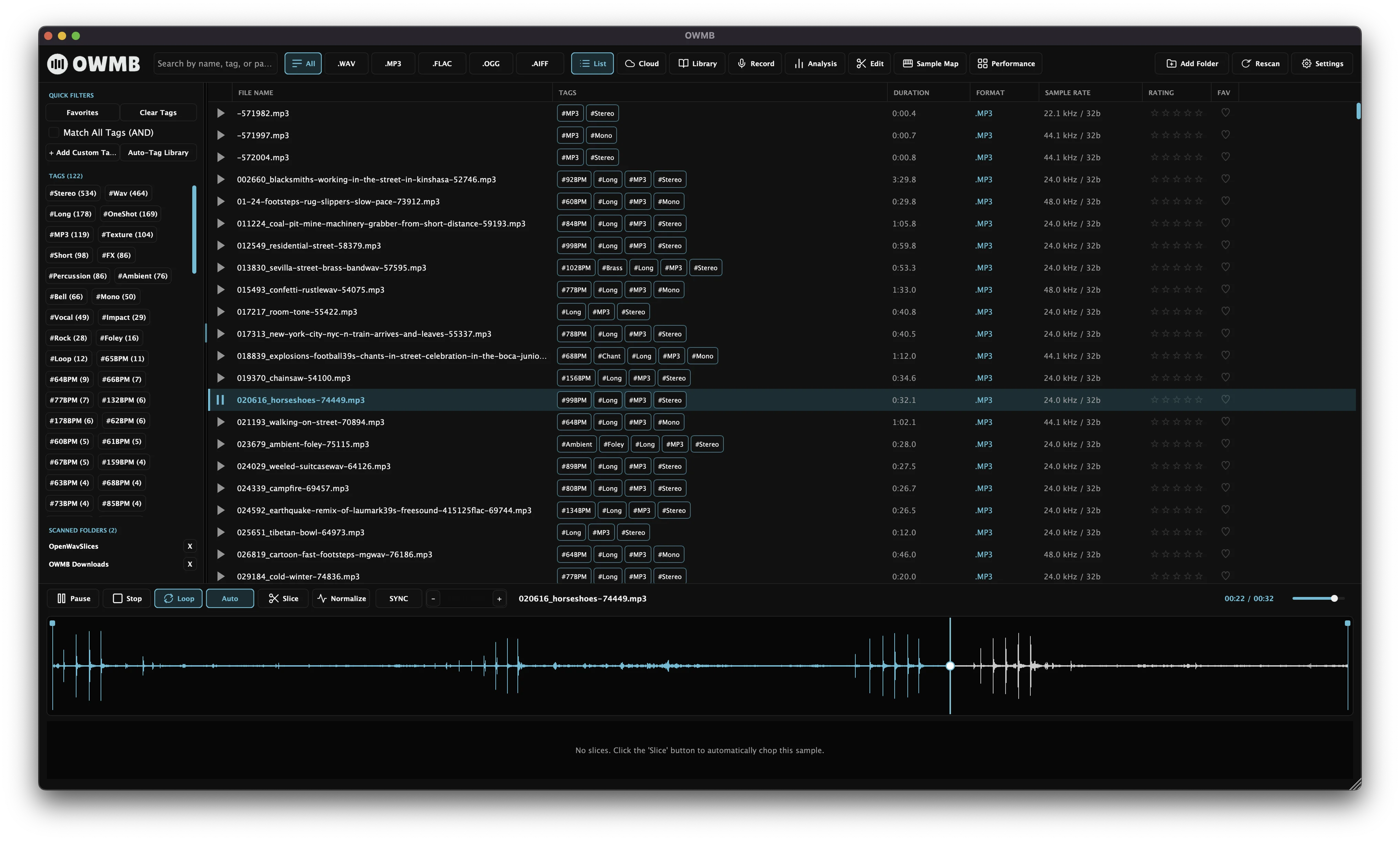The image size is (1400, 841).
Task: Click #Brass tag on sevilla-street row
Action: tap(612, 267)
